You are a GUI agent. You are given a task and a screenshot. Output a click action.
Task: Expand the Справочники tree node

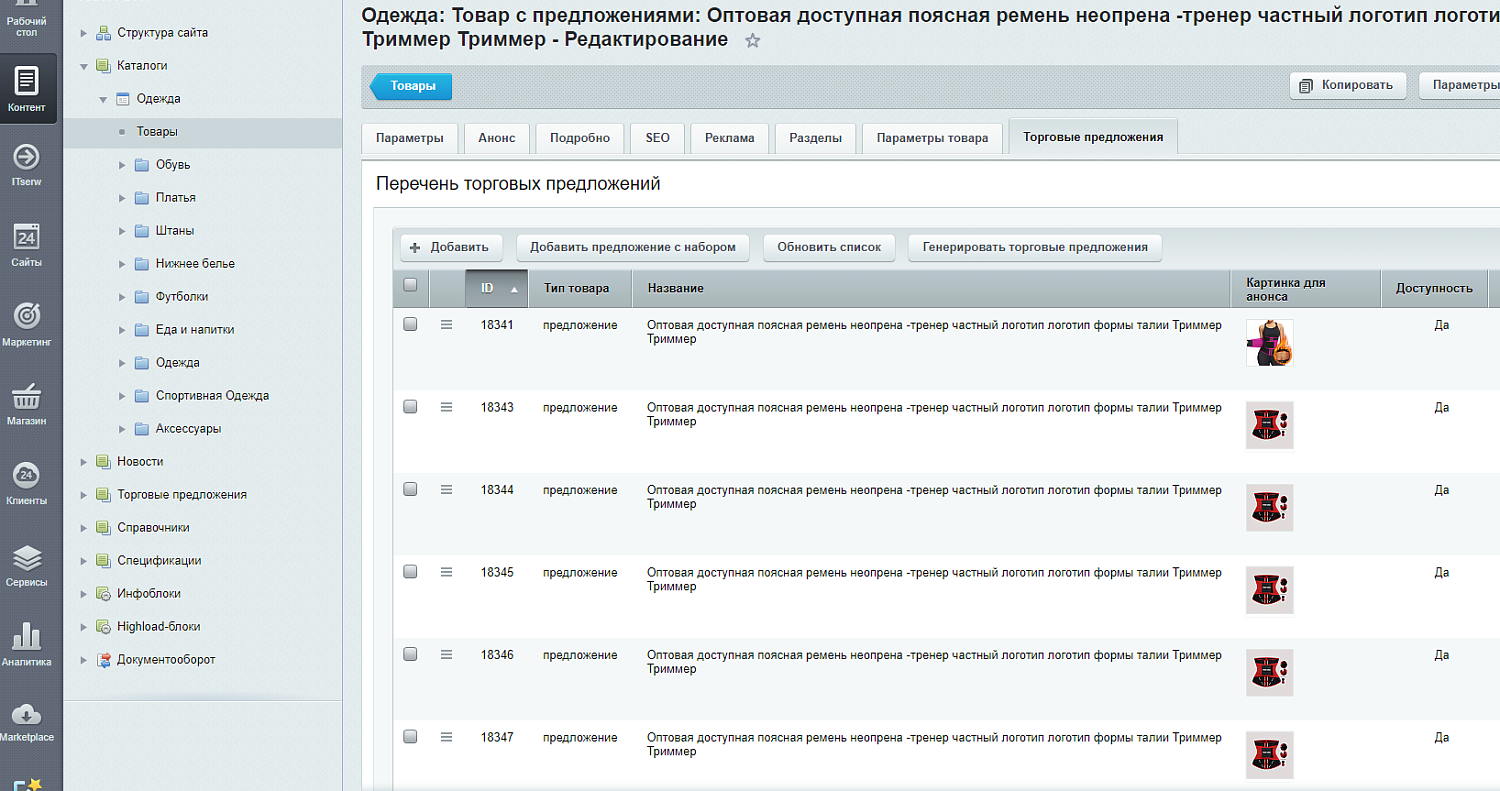point(84,527)
